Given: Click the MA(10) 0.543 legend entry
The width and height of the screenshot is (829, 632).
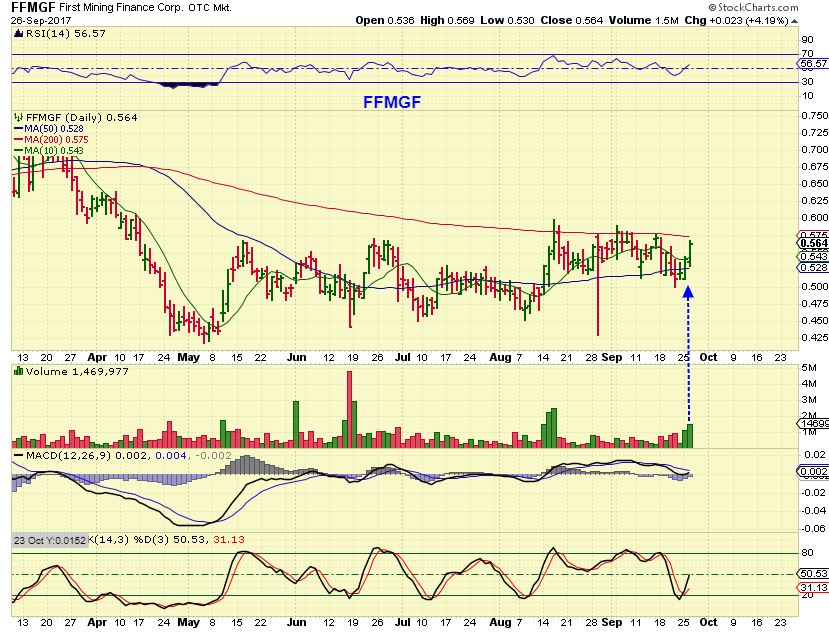Looking at the screenshot, I should click(x=54, y=151).
